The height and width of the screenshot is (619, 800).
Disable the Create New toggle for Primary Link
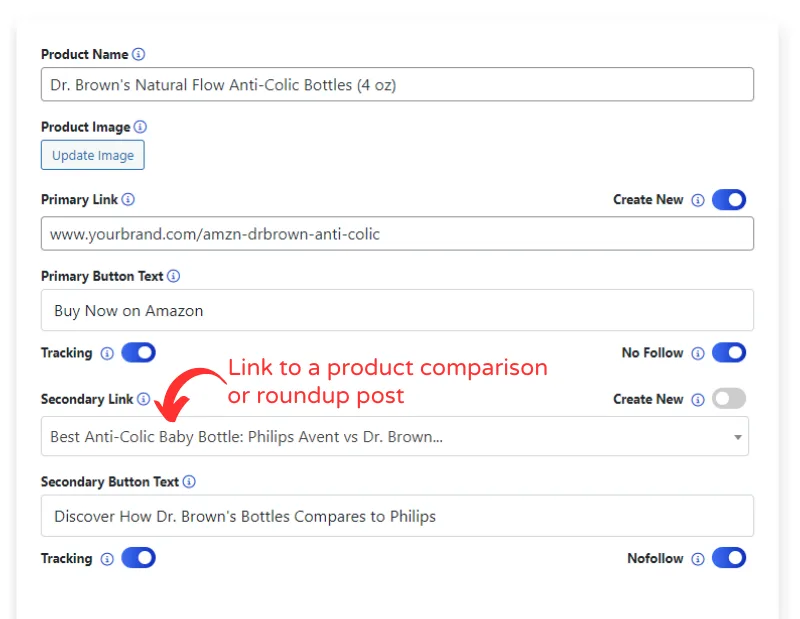click(728, 200)
